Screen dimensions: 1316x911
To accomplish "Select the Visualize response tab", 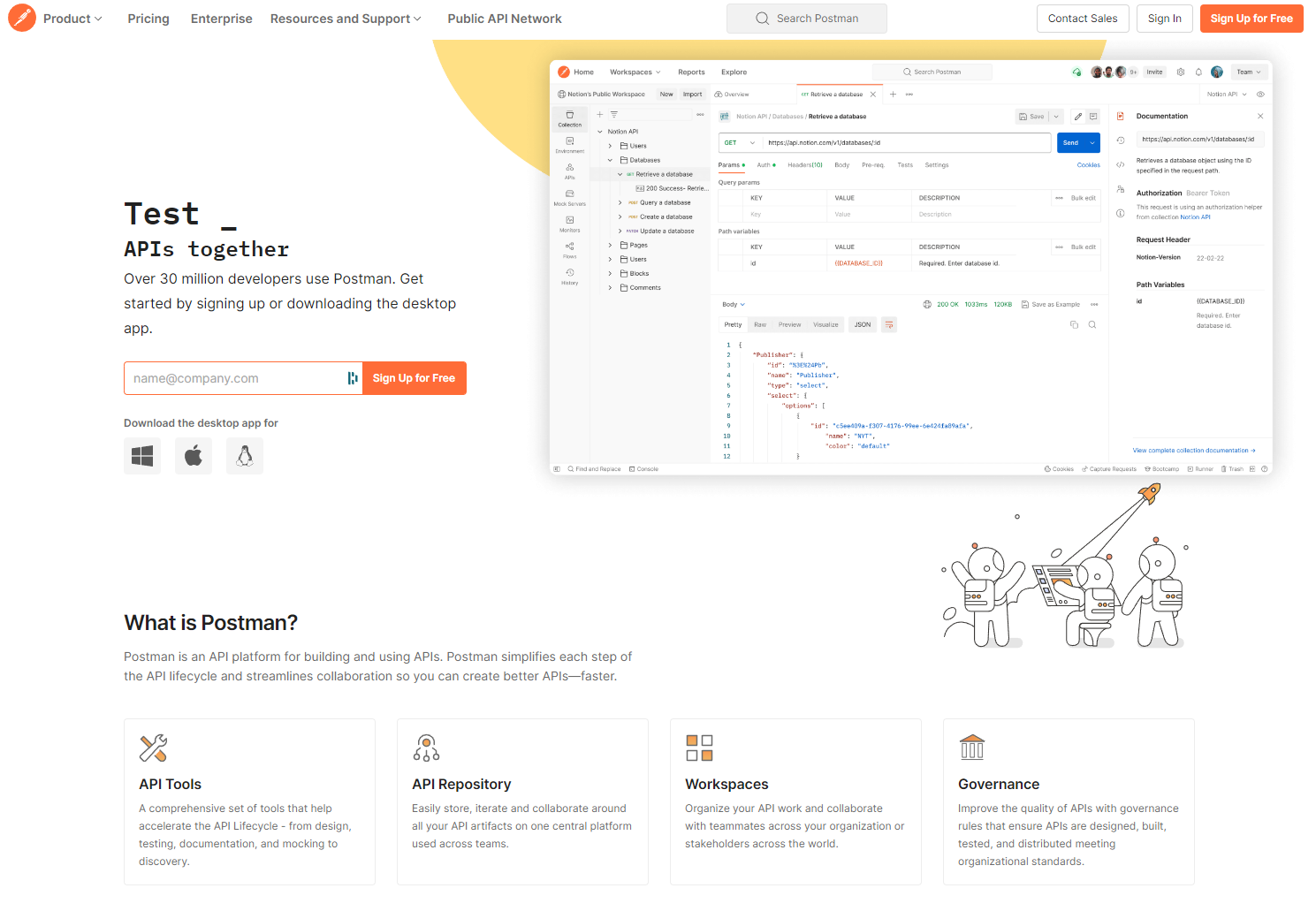I will click(825, 325).
